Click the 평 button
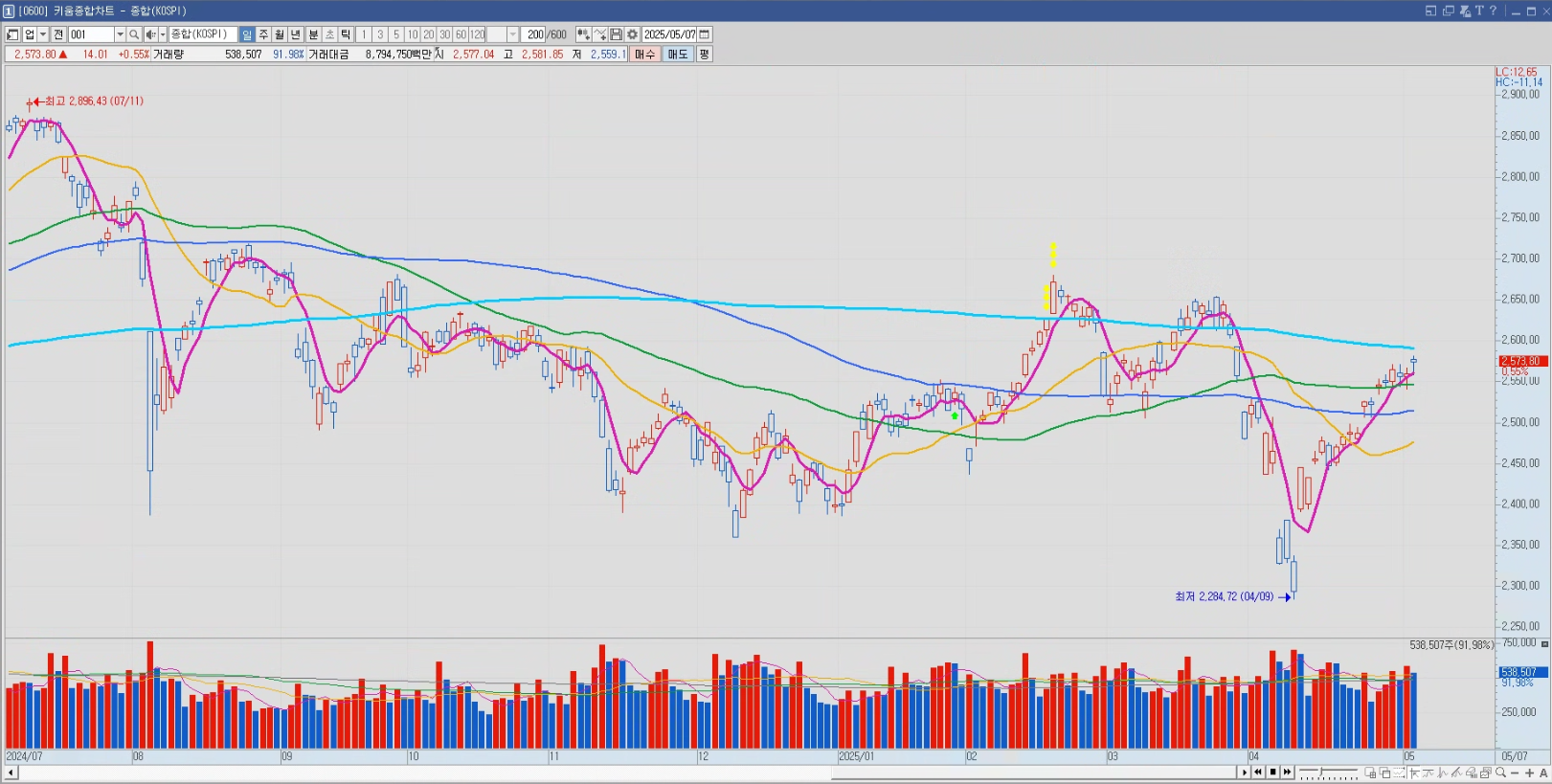This screenshot has height=784, width=1552. 704,55
